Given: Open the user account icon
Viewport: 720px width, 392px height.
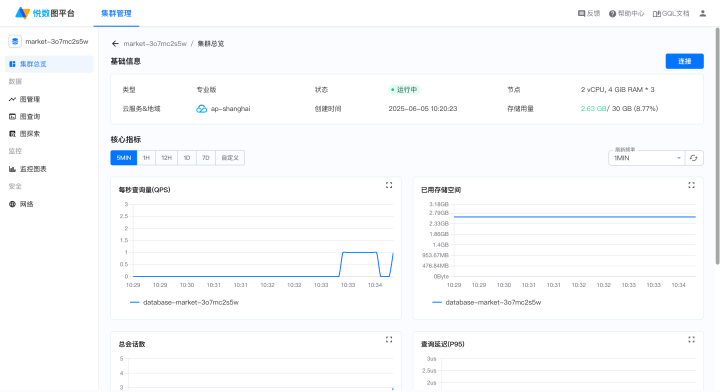Looking at the screenshot, I should click(x=703, y=13).
